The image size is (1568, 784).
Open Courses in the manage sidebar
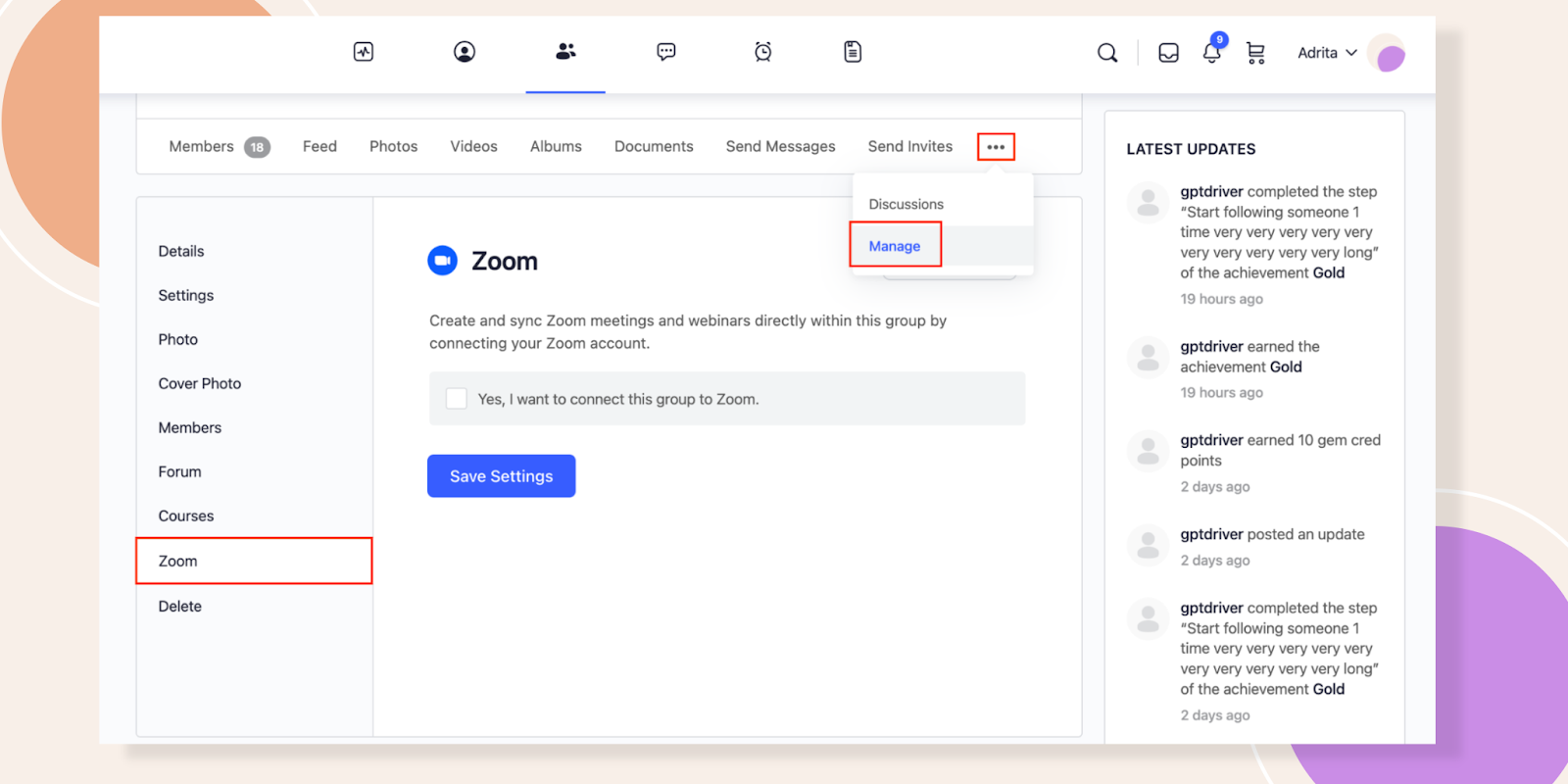(x=186, y=515)
